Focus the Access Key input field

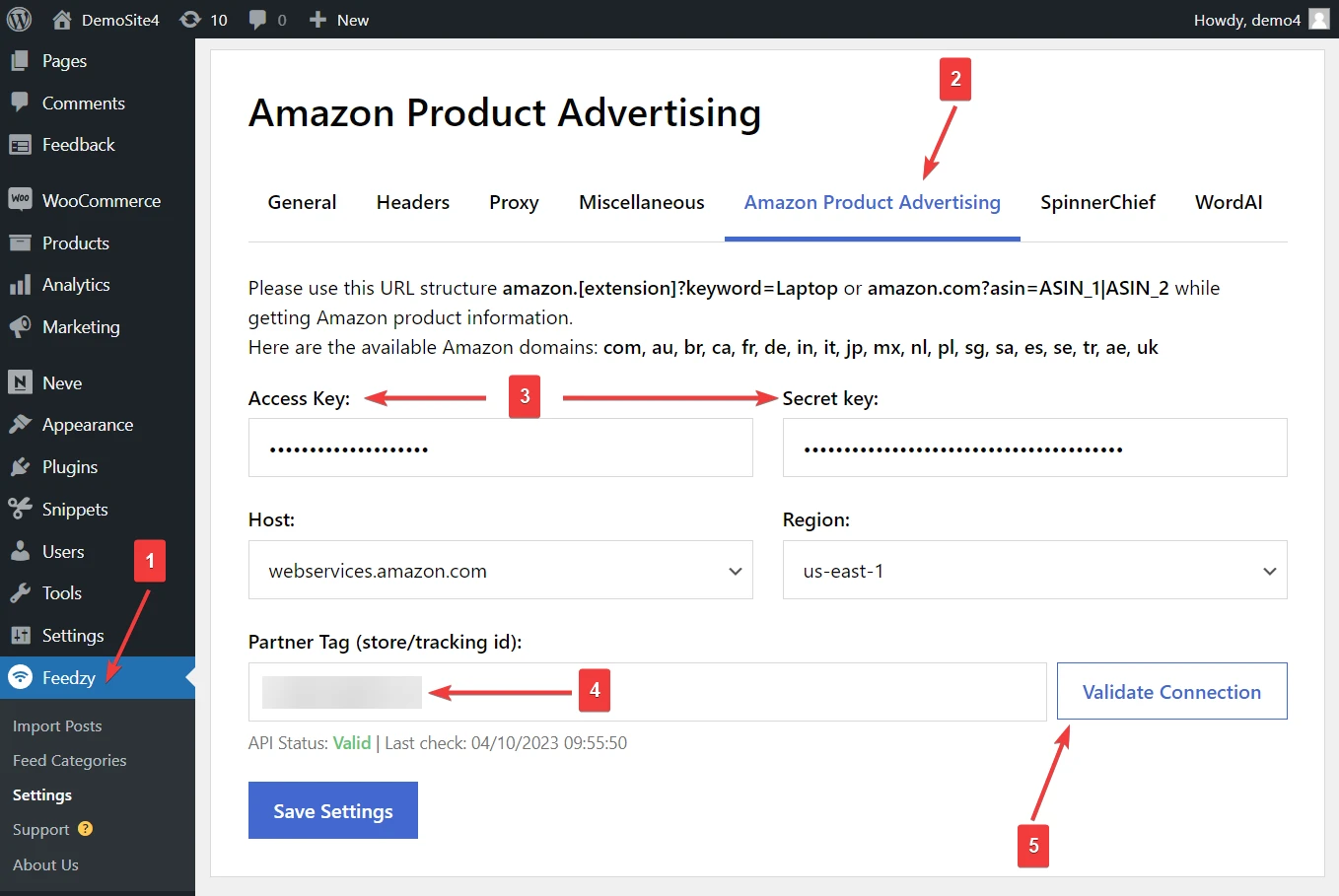point(501,448)
